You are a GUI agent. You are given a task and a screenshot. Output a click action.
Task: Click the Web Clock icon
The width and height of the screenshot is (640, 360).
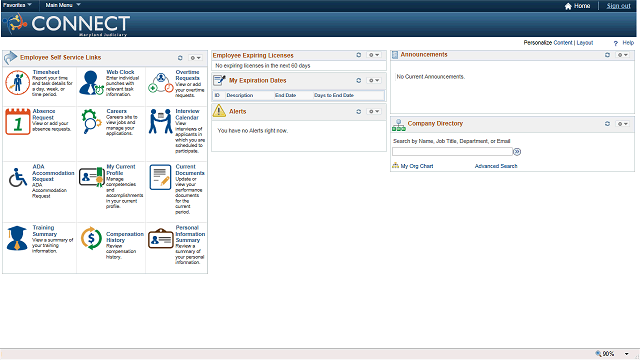(x=91, y=82)
